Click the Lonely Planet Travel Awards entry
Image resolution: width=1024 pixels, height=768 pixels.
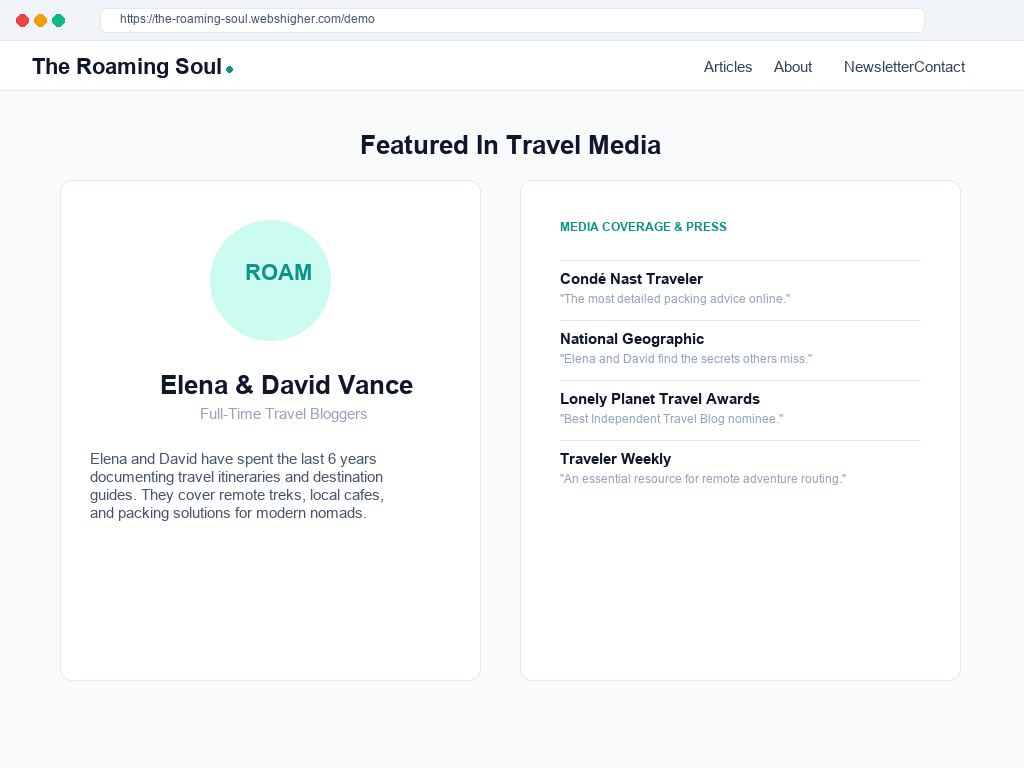pos(741,411)
